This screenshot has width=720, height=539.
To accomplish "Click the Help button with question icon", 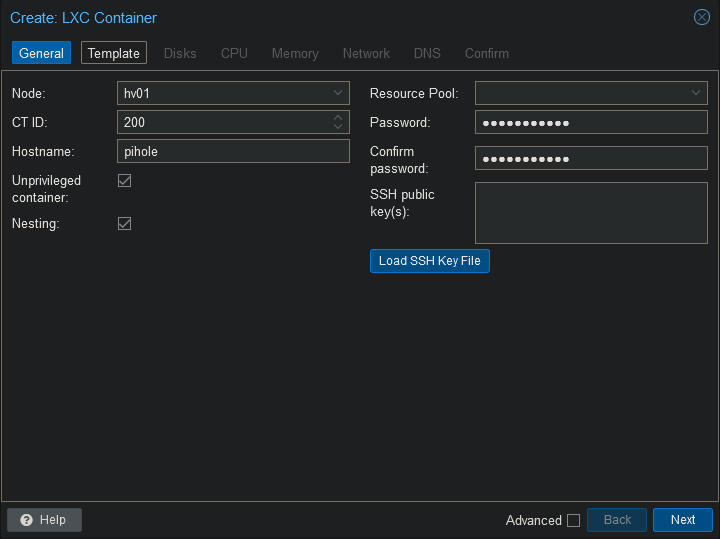I will click(44, 520).
